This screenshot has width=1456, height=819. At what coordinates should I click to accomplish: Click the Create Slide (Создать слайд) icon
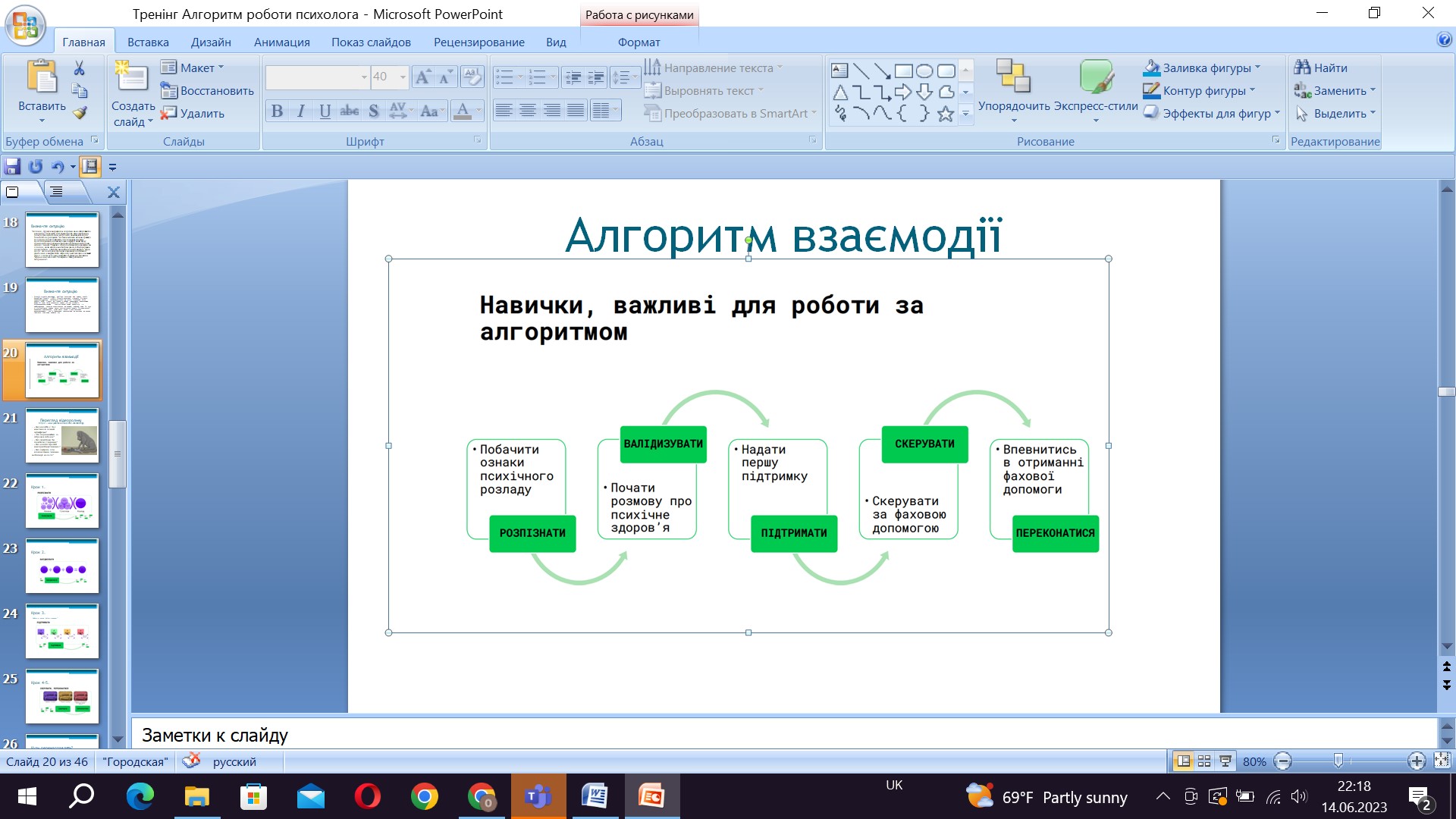coord(132,78)
